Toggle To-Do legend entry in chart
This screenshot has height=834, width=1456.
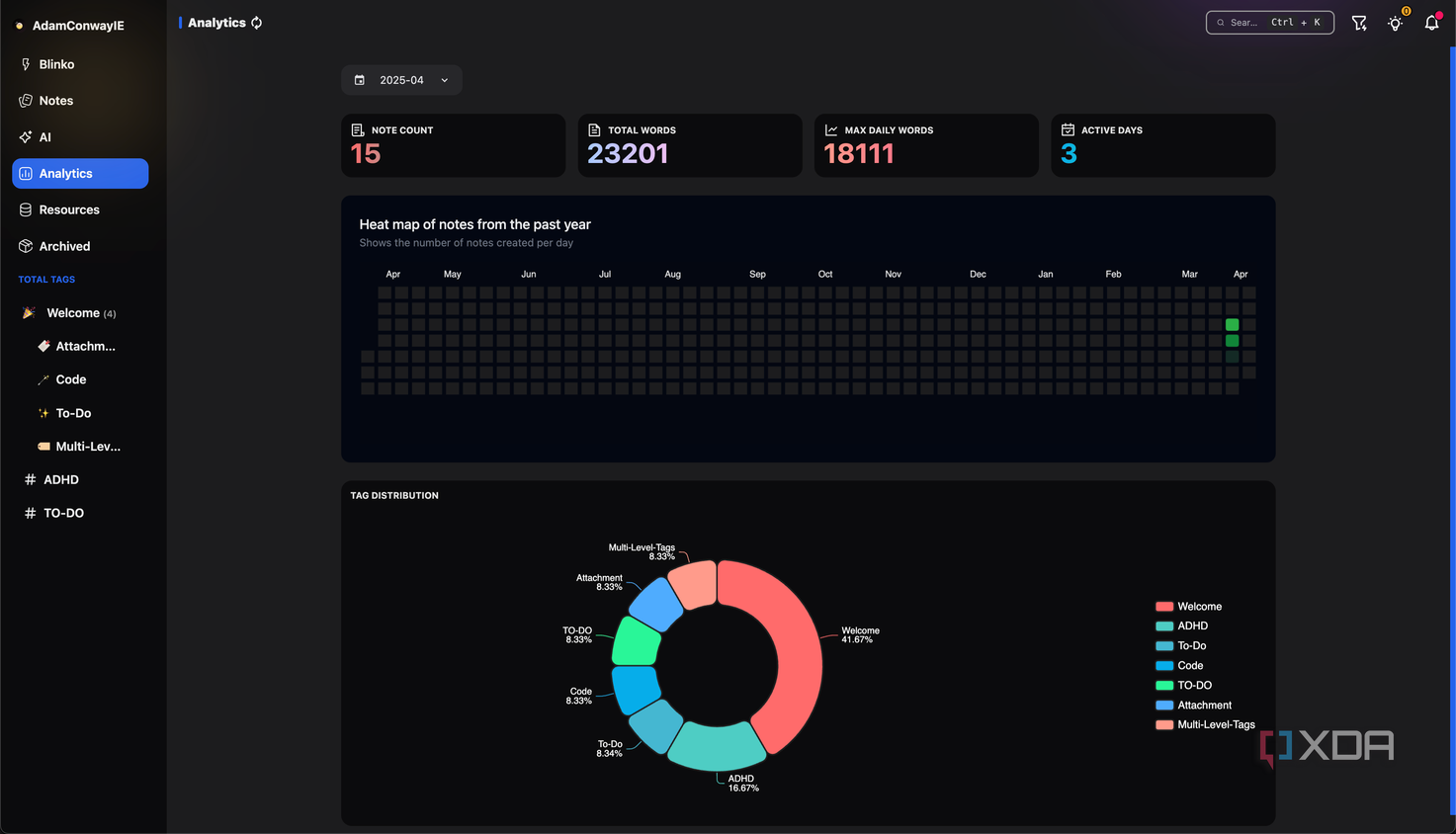(1180, 646)
